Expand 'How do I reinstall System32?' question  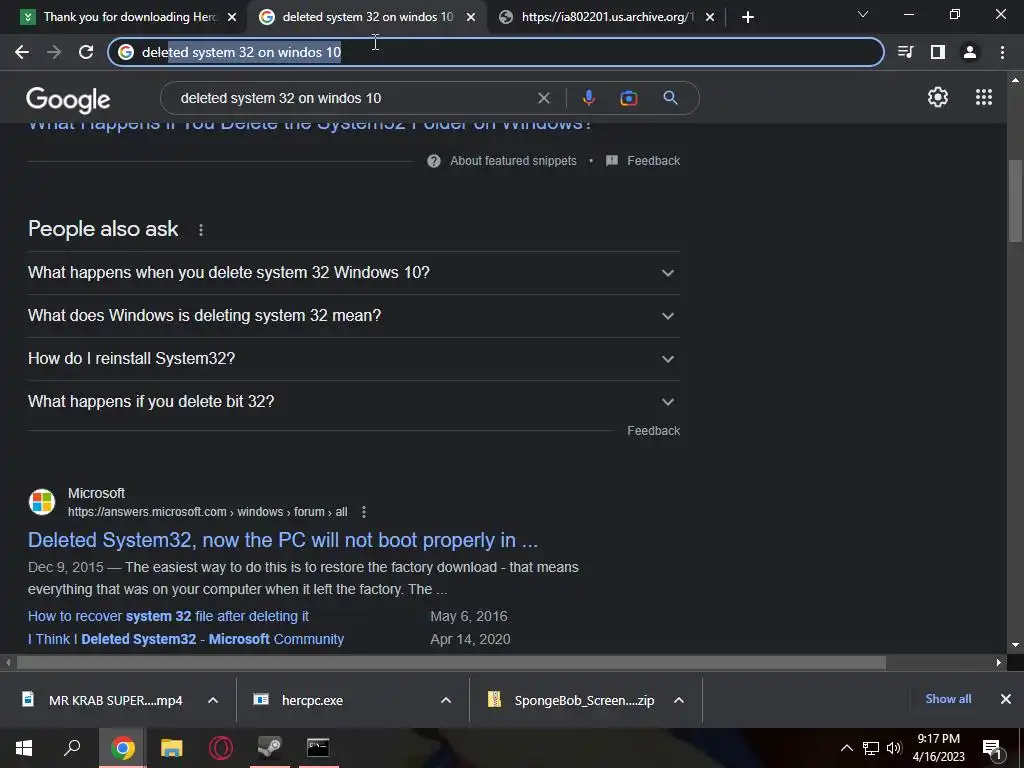coord(353,359)
